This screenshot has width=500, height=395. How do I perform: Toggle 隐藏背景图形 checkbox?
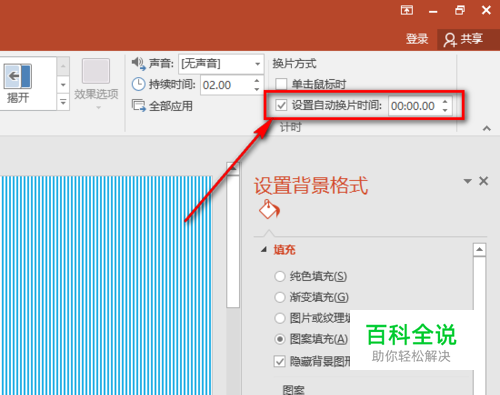280,361
